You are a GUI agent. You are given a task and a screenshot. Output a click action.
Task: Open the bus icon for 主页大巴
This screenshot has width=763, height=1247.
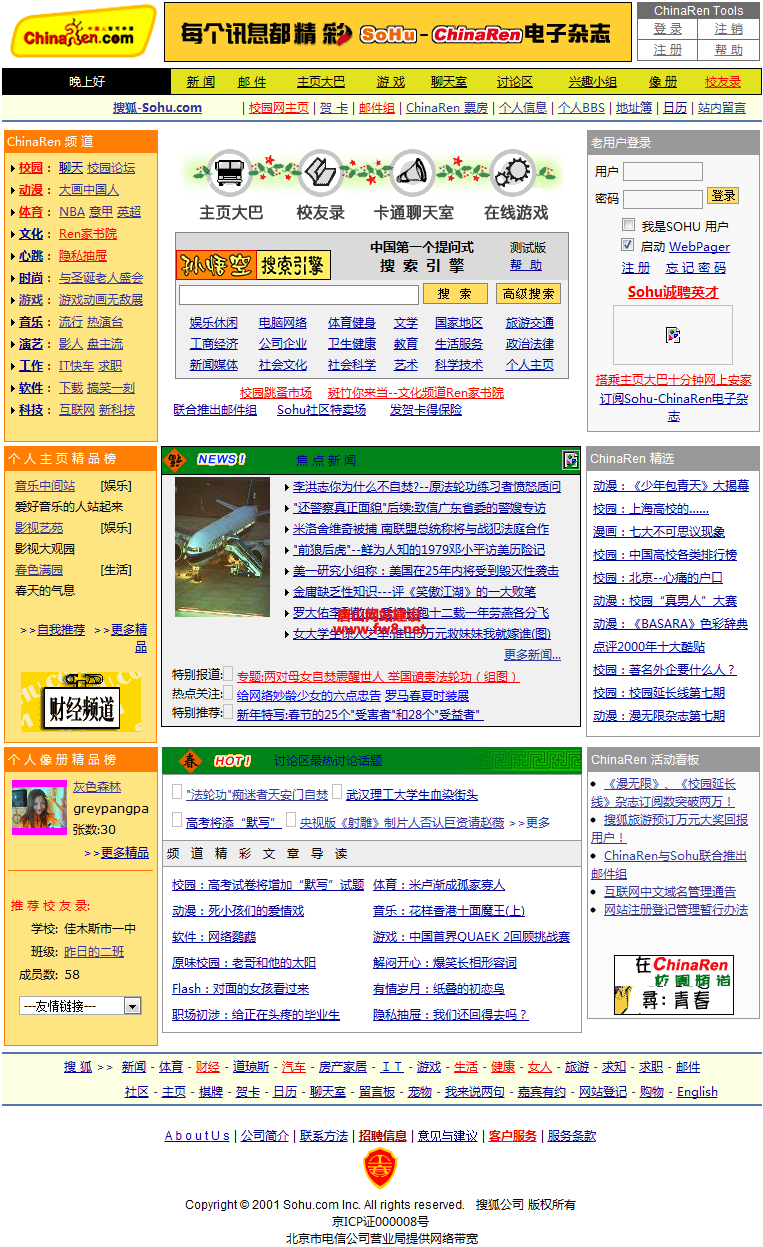click(232, 173)
